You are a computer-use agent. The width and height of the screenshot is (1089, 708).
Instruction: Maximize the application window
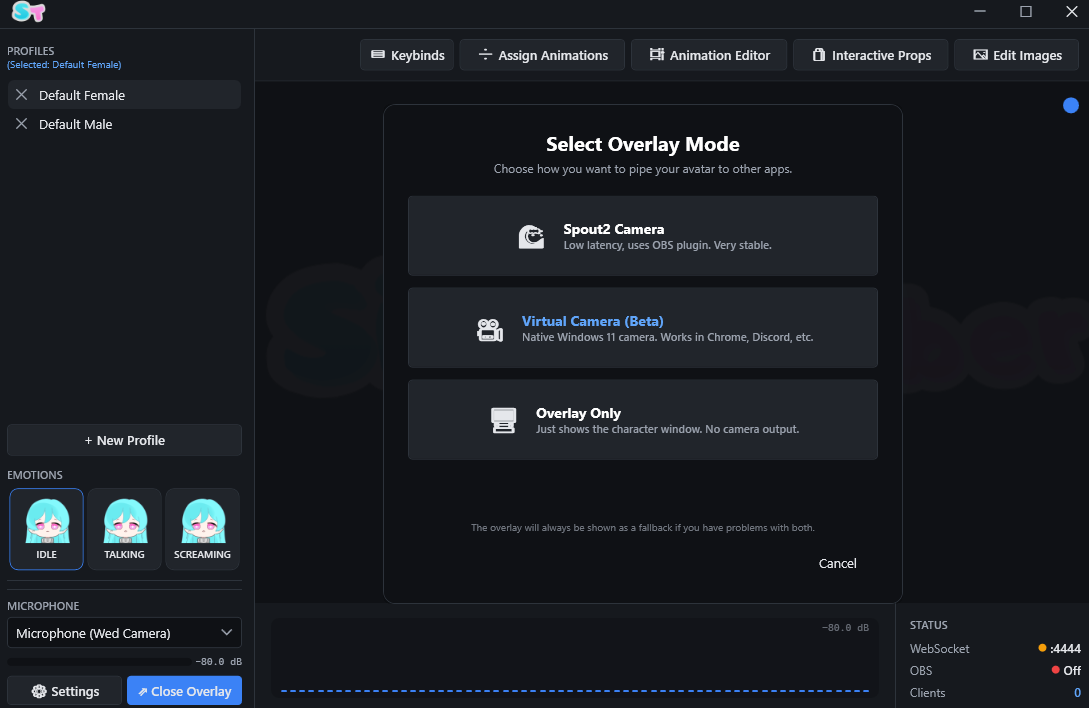[x=1026, y=11]
